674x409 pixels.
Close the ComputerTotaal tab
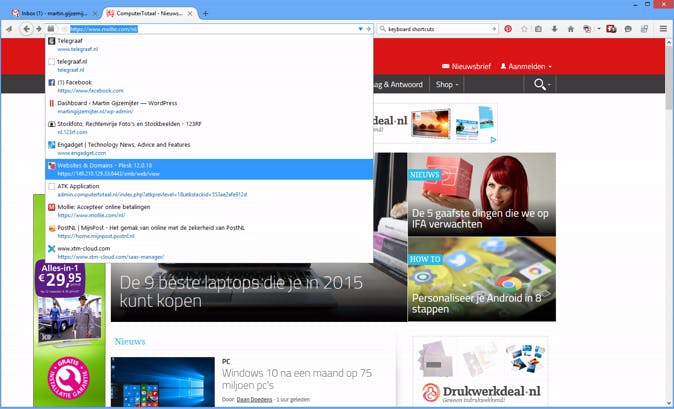coord(190,13)
